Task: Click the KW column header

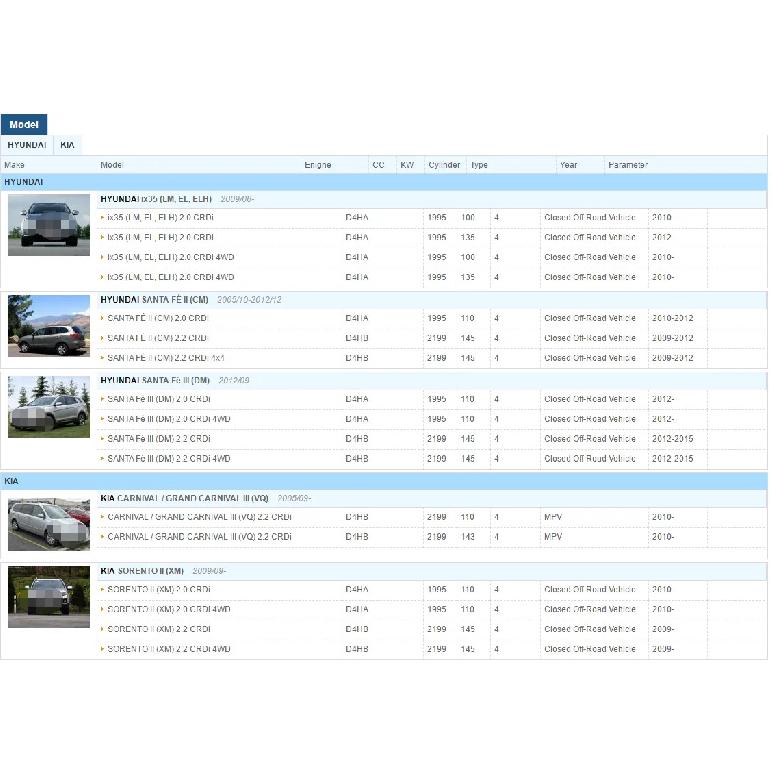Action: click(x=407, y=165)
